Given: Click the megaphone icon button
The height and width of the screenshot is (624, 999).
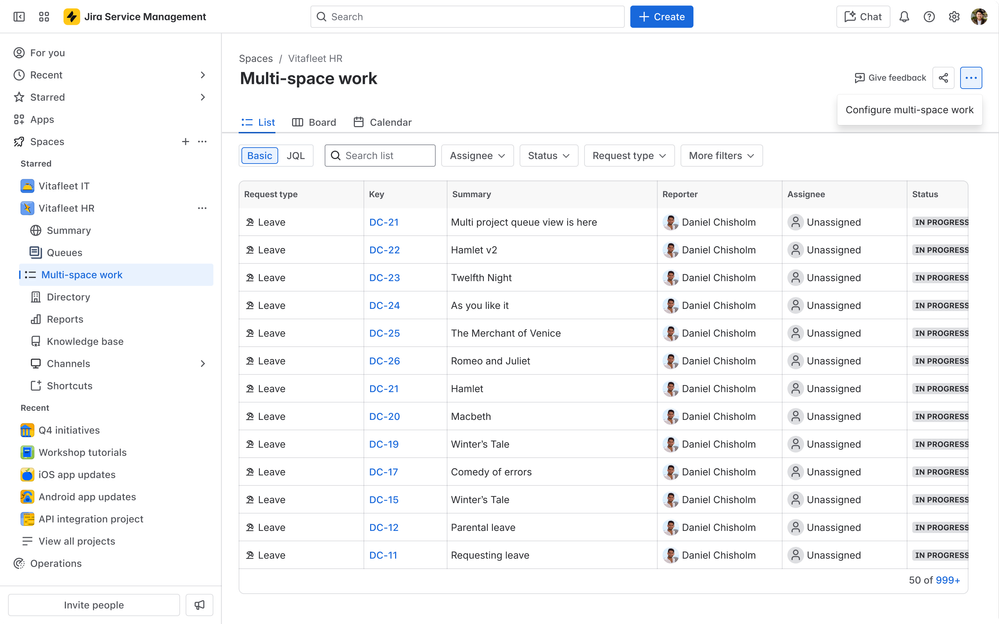Looking at the screenshot, I should 199,605.
